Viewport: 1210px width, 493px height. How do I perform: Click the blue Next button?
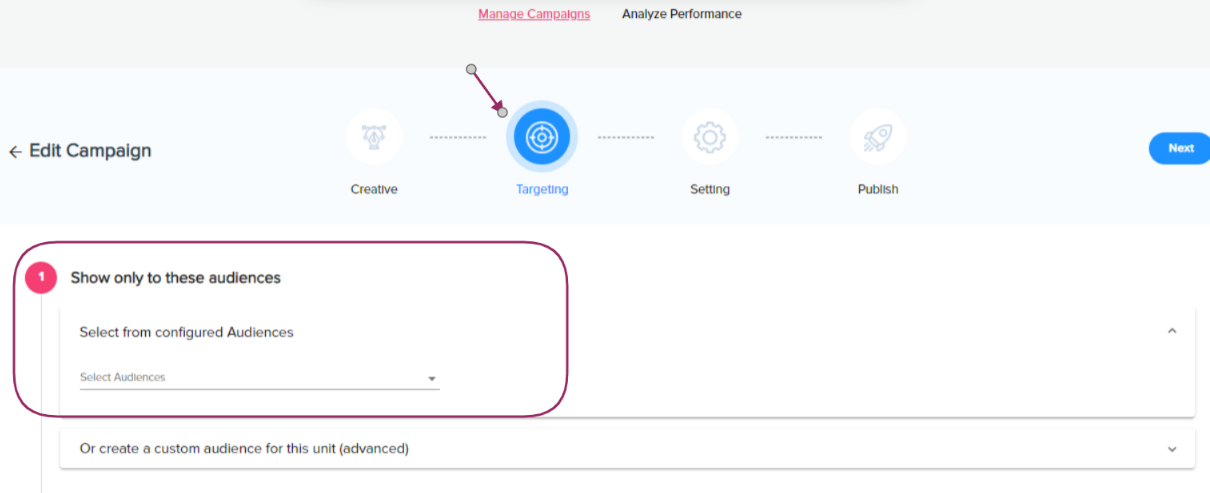pos(1180,148)
